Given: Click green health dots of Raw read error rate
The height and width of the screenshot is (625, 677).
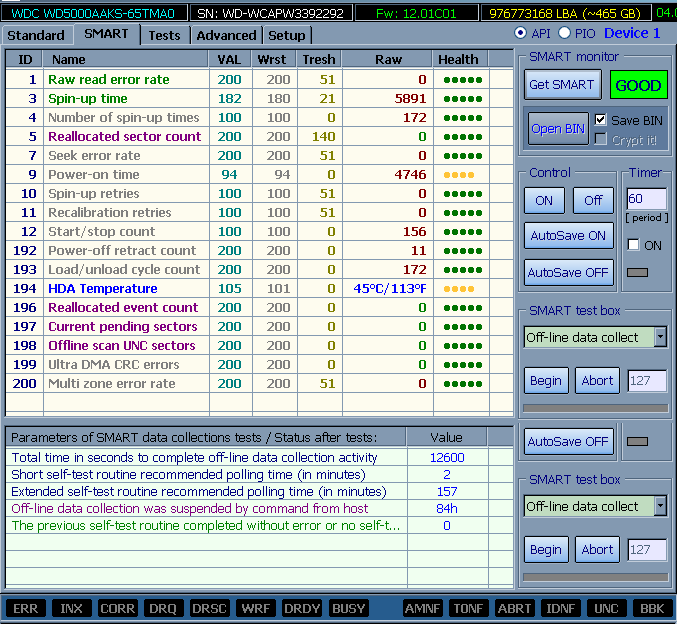Looking at the screenshot, I should (x=462, y=80).
